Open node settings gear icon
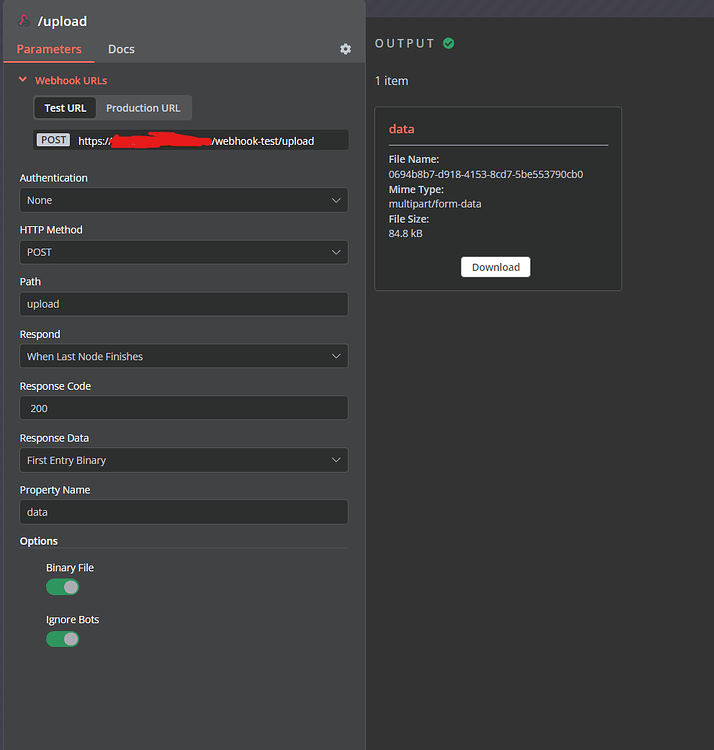Viewport: 714px width, 750px height. point(346,49)
